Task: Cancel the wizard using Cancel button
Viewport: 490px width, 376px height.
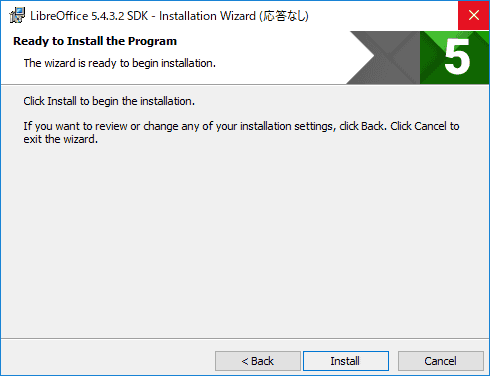Action: 441,361
